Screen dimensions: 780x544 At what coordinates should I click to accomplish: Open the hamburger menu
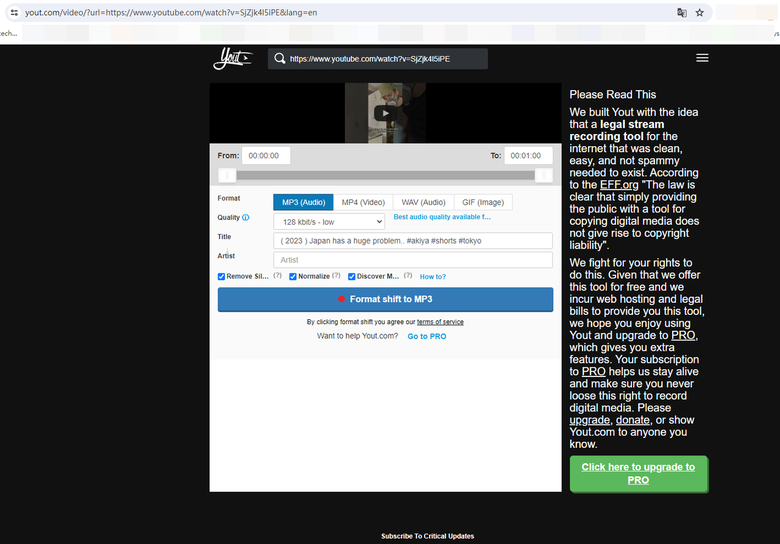[702, 58]
